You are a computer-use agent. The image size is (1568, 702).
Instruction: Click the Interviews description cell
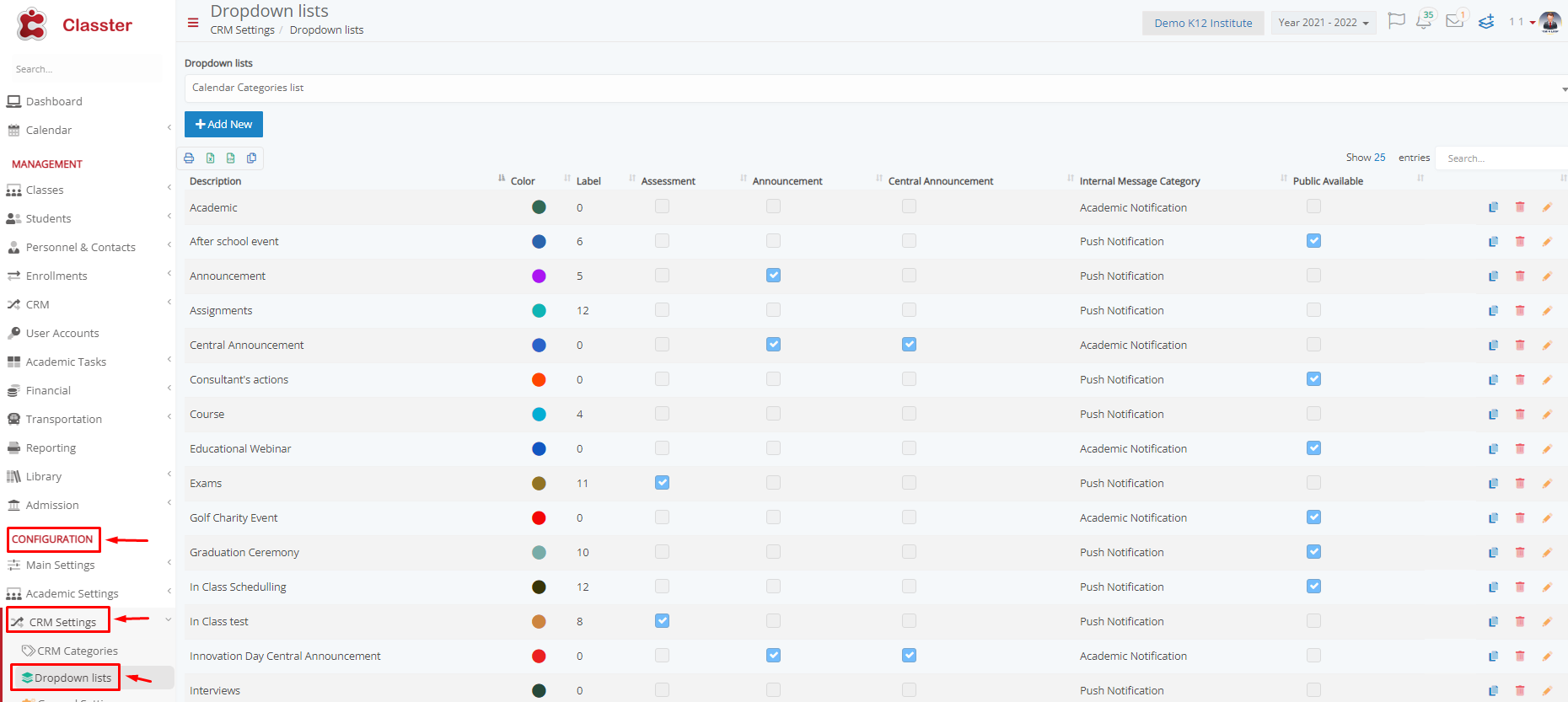tap(215, 691)
